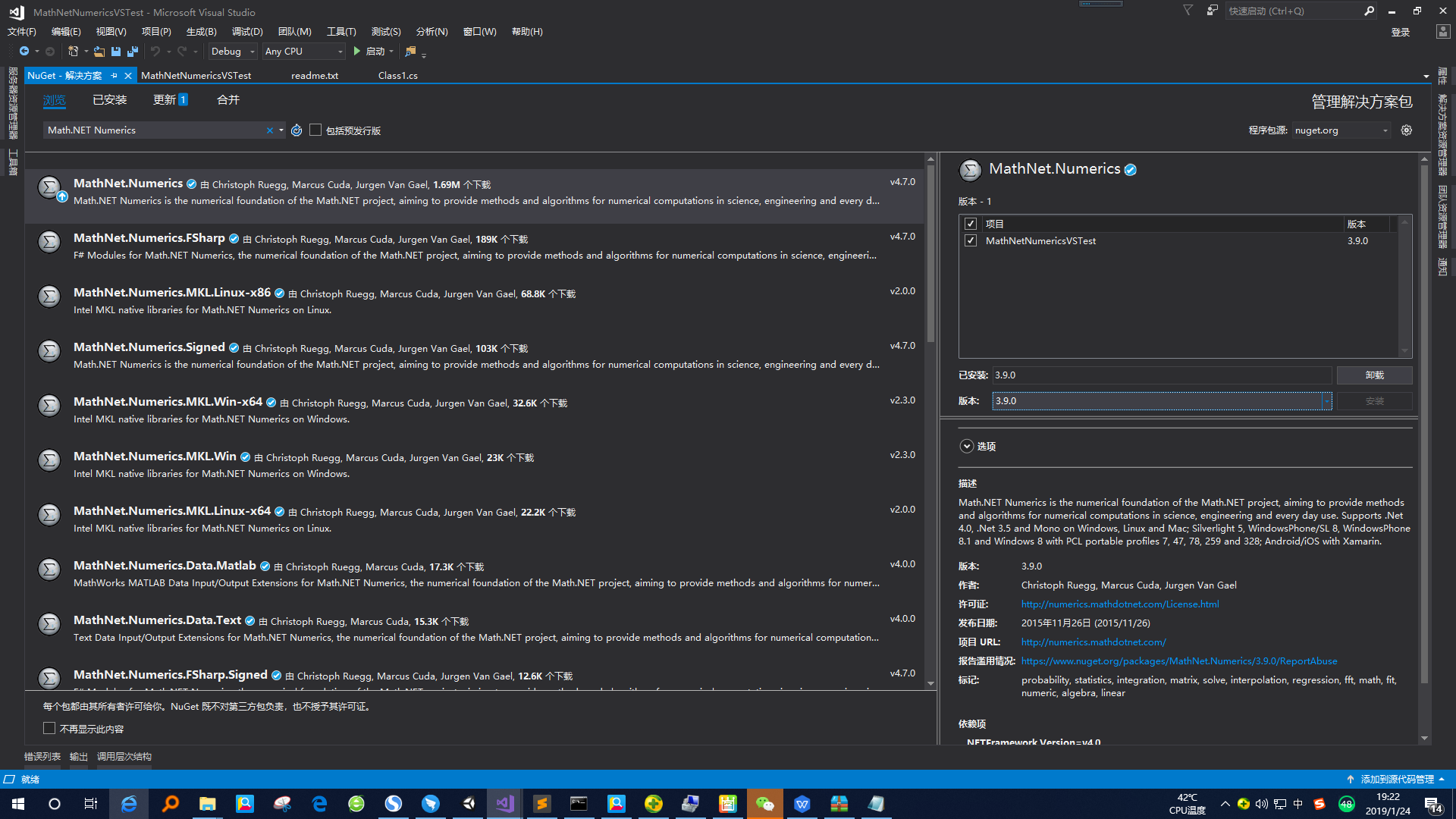The height and width of the screenshot is (819, 1456).
Task: Switch to the Installed packages tab
Action: tap(110, 100)
